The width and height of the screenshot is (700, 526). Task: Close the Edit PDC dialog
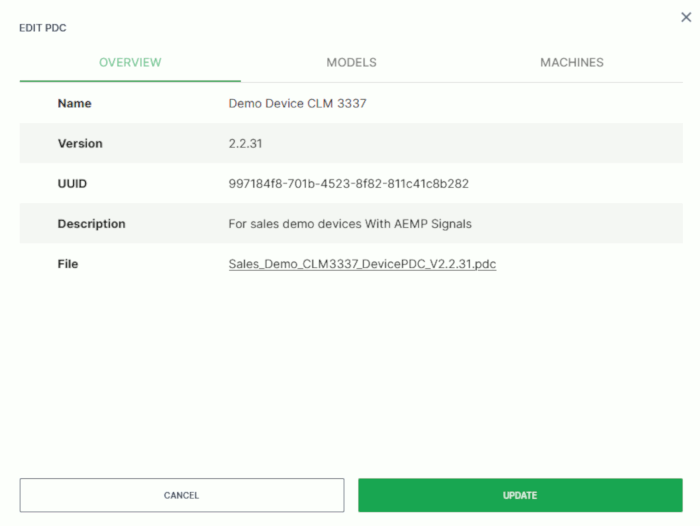683,17
